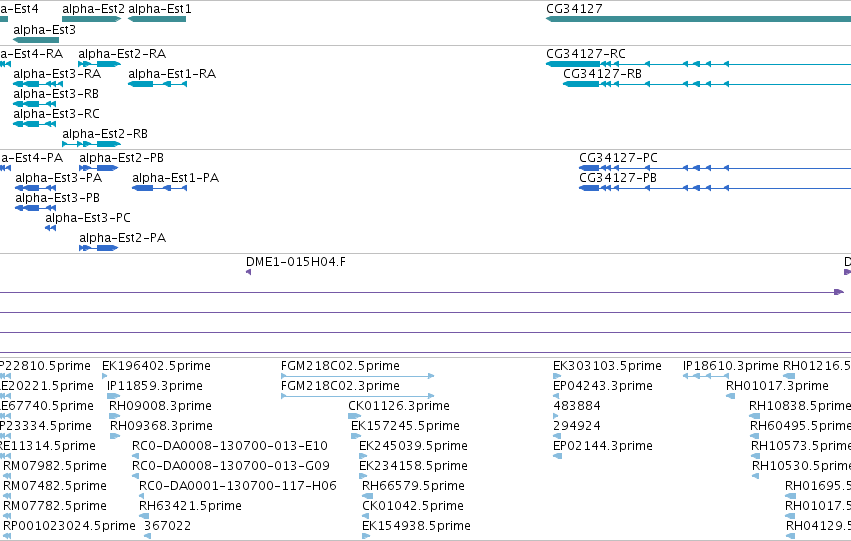This screenshot has width=851, height=541.
Task: Click the alpha-Est3-RB transcript
Action: (x=35, y=104)
